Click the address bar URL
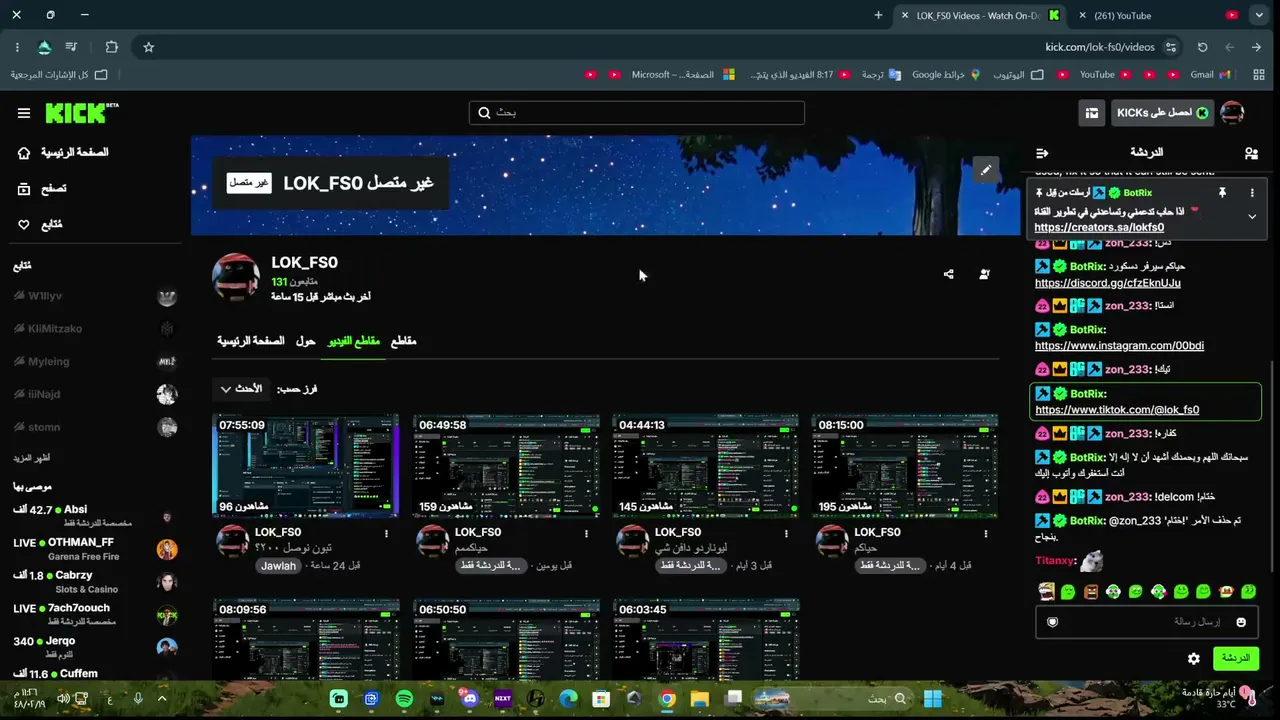 [1100, 47]
